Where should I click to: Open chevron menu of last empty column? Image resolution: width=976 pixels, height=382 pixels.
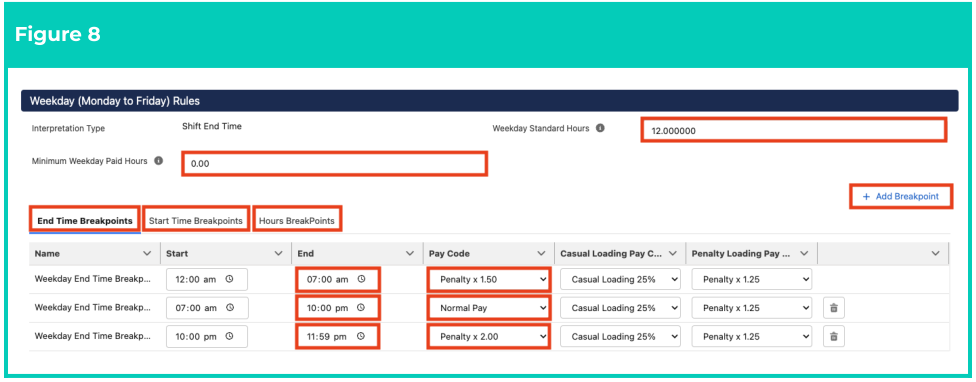click(x=935, y=253)
